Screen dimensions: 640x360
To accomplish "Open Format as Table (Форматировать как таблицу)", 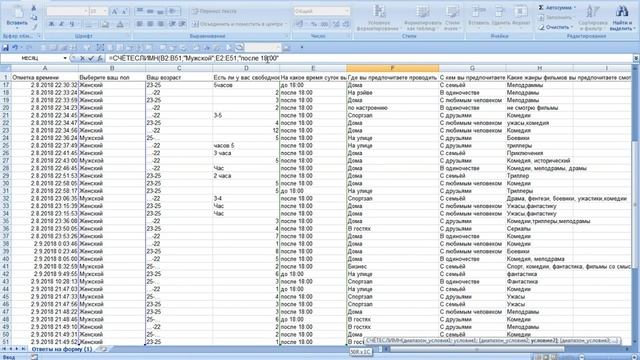I will (x=422, y=18).
